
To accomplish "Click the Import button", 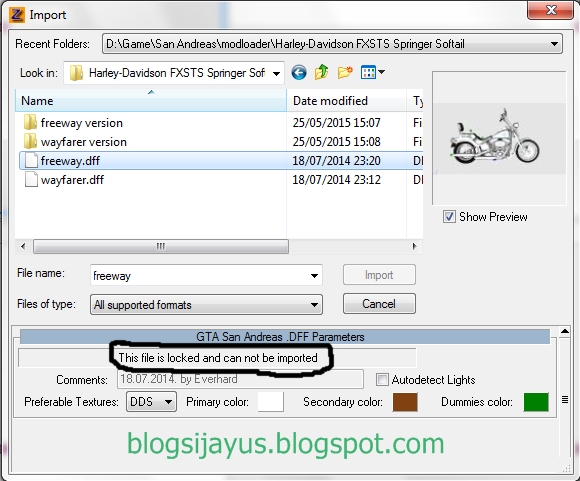I will point(379,275).
